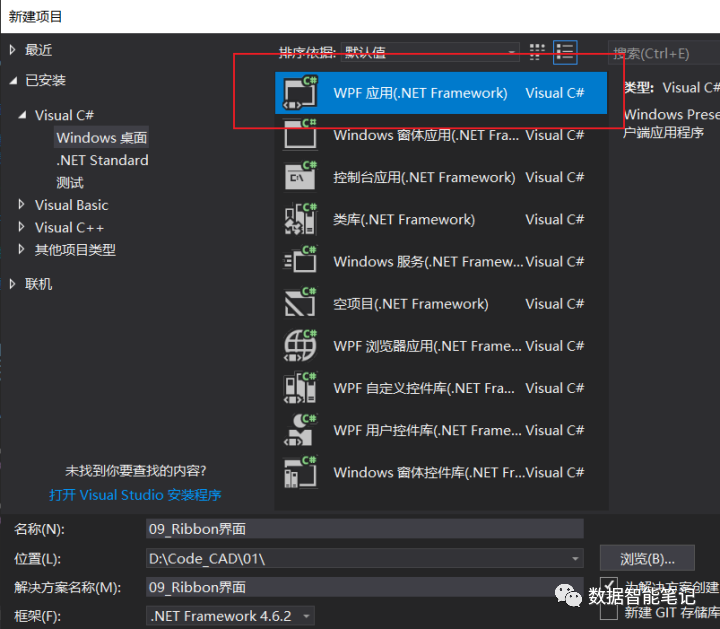This screenshot has width=720, height=629.
Task: Select the WPF 应用 template icon
Action: tap(300, 93)
